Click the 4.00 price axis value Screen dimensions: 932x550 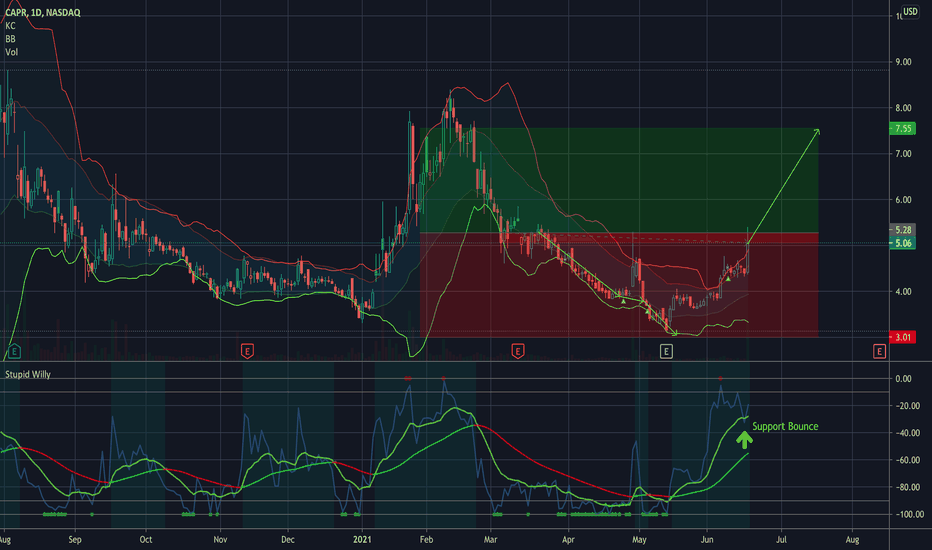(x=903, y=291)
